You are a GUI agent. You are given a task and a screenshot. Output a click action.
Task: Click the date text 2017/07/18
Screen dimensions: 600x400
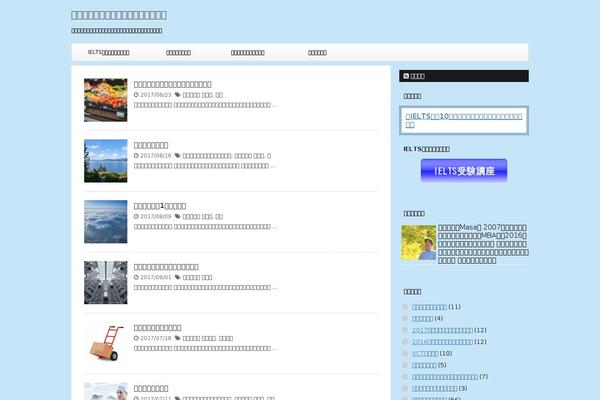156,338
